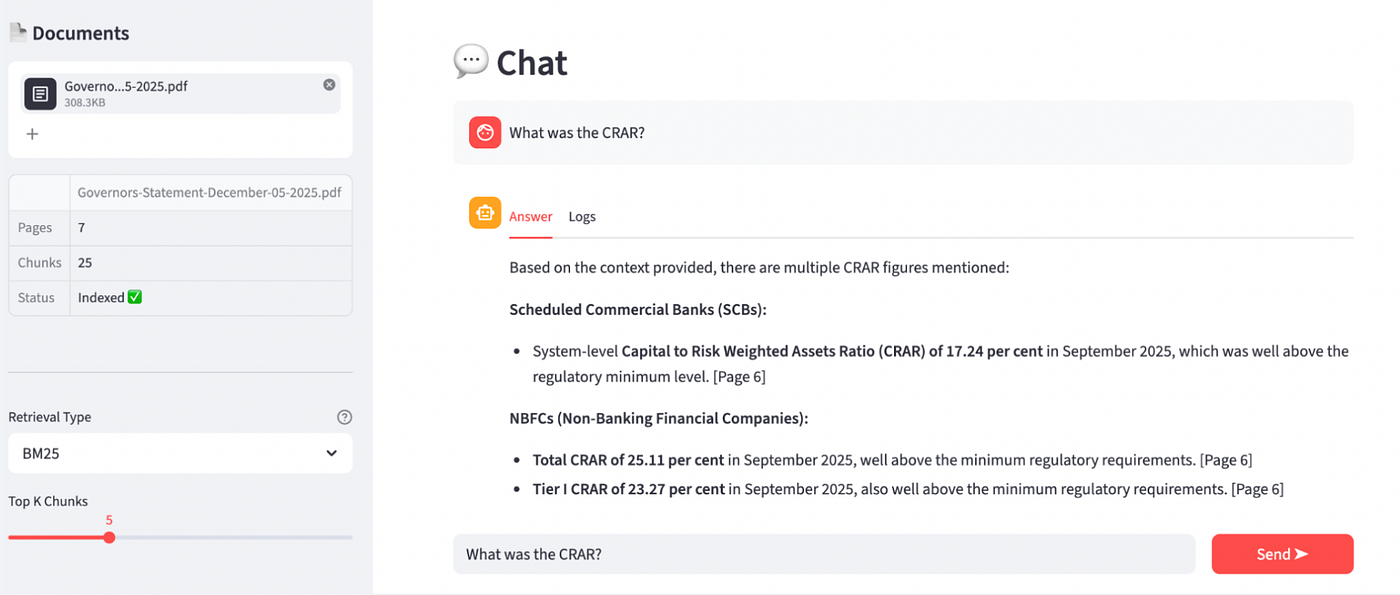Switch to the Logs tab
This screenshot has width=1400, height=595.
coord(582,216)
